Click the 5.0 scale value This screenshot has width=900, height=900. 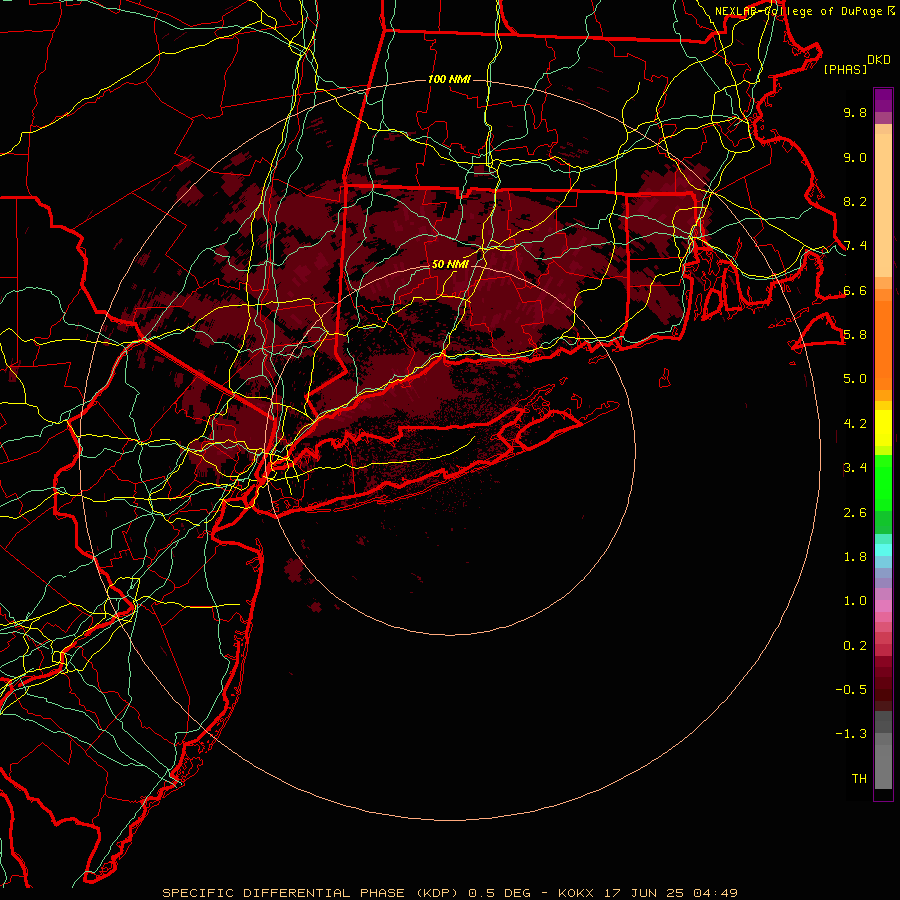pyautogui.click(x=855, y=379)
